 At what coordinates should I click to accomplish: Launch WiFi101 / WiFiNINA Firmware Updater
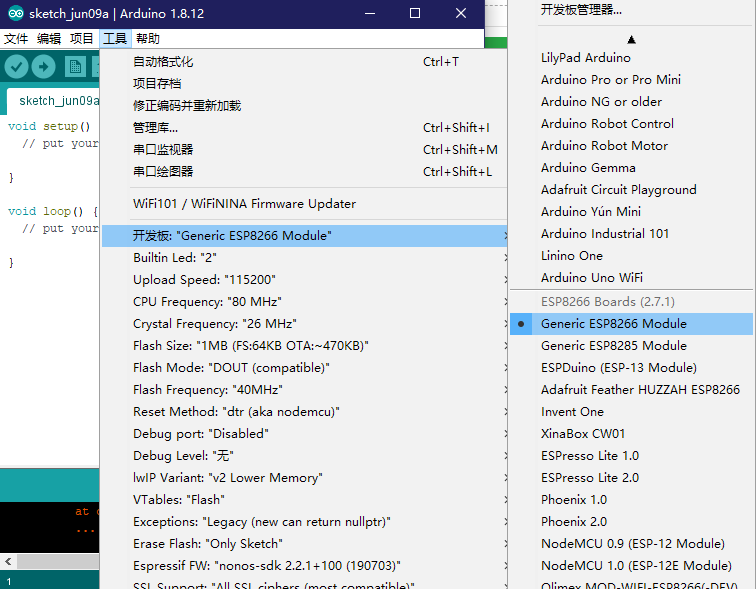pyautogui.click(x=244, y=204)
